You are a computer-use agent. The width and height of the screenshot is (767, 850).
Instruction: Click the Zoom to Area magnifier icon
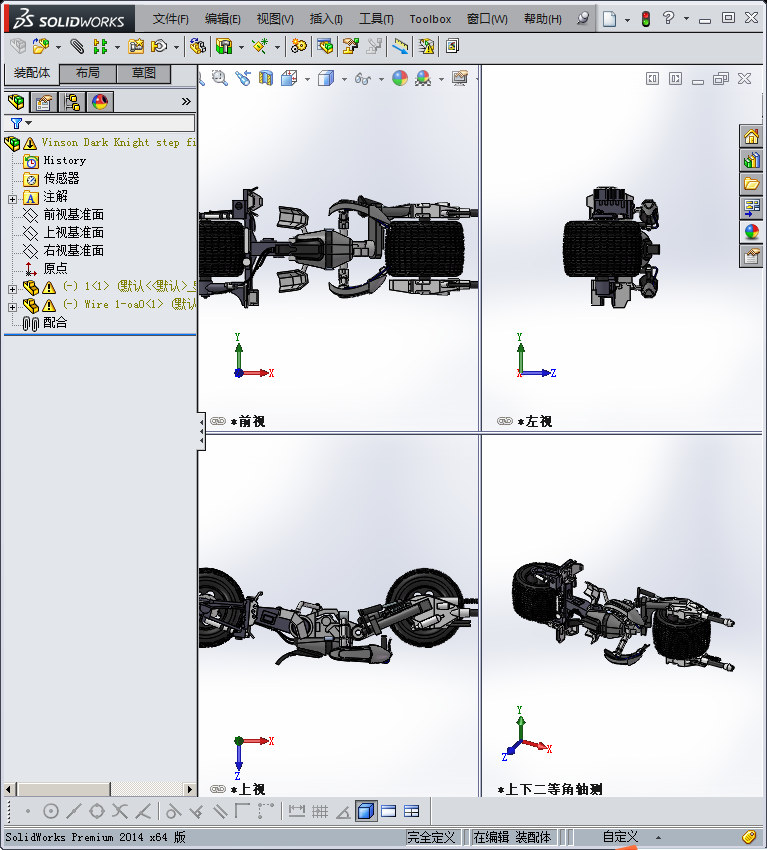(220, 79)
